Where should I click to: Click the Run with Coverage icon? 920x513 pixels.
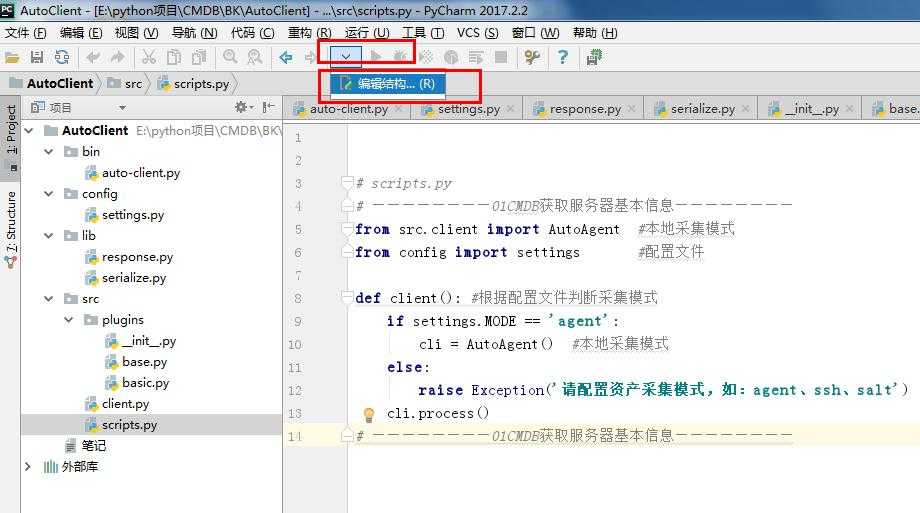(x=426, y=57)
